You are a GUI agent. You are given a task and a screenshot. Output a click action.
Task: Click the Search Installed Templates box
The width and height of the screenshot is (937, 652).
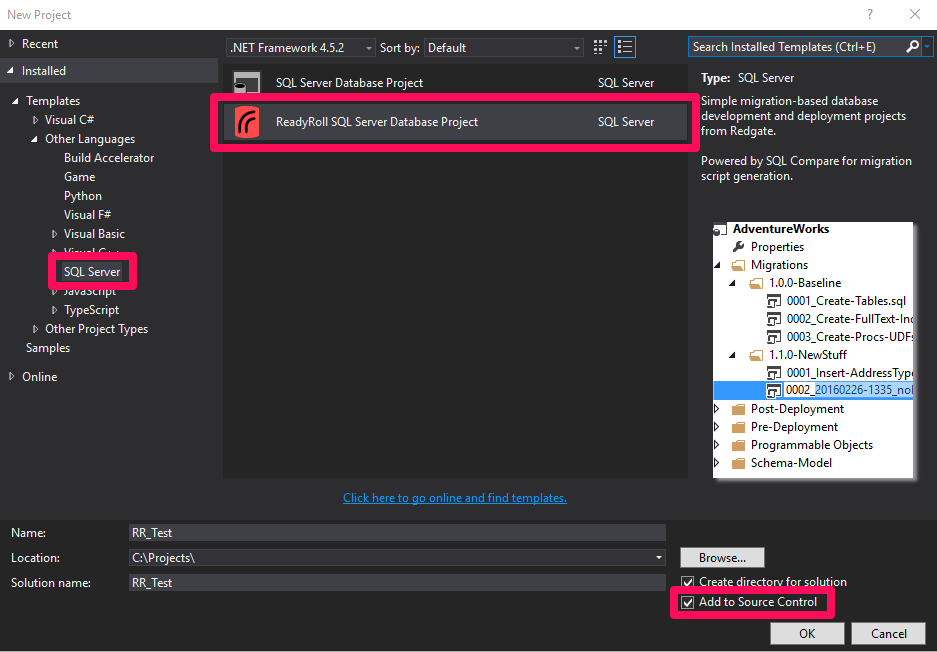click(x=797, y=47)
